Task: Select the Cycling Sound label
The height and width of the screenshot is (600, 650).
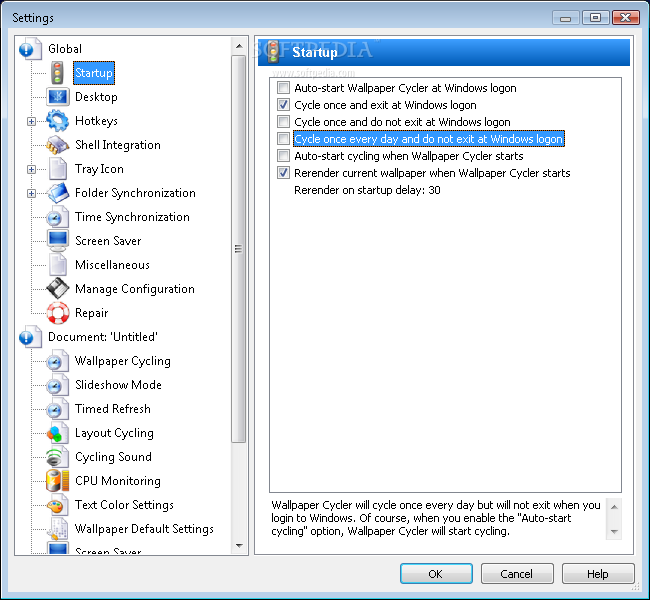Action: [x=113, y=457]
